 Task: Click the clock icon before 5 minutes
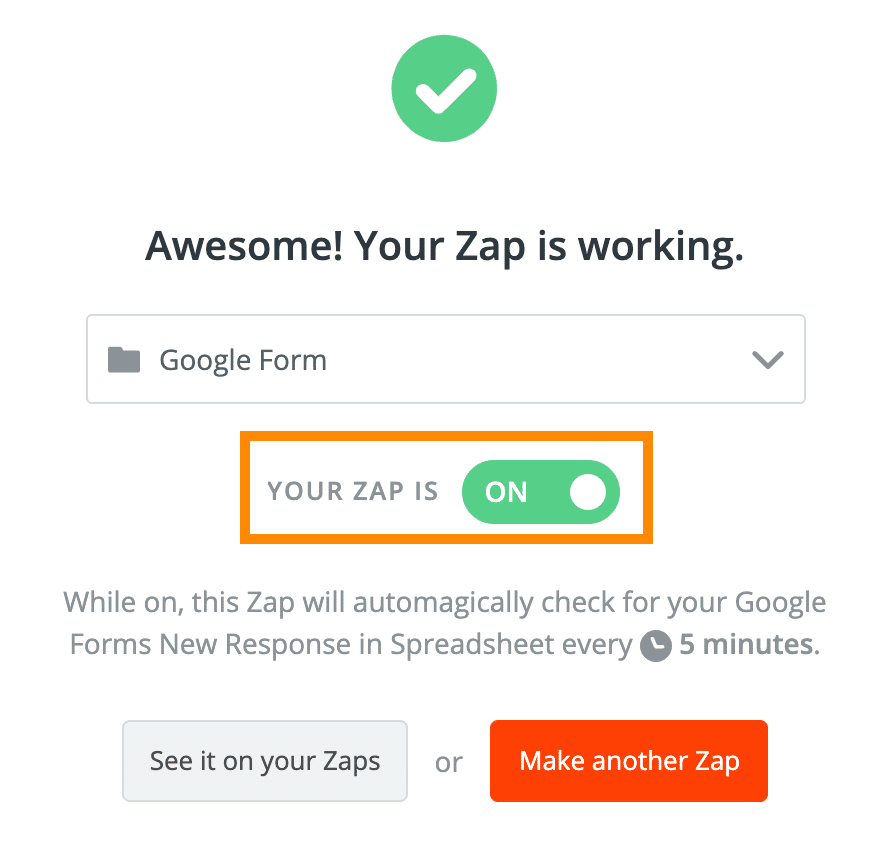click(x=656, y=646)
